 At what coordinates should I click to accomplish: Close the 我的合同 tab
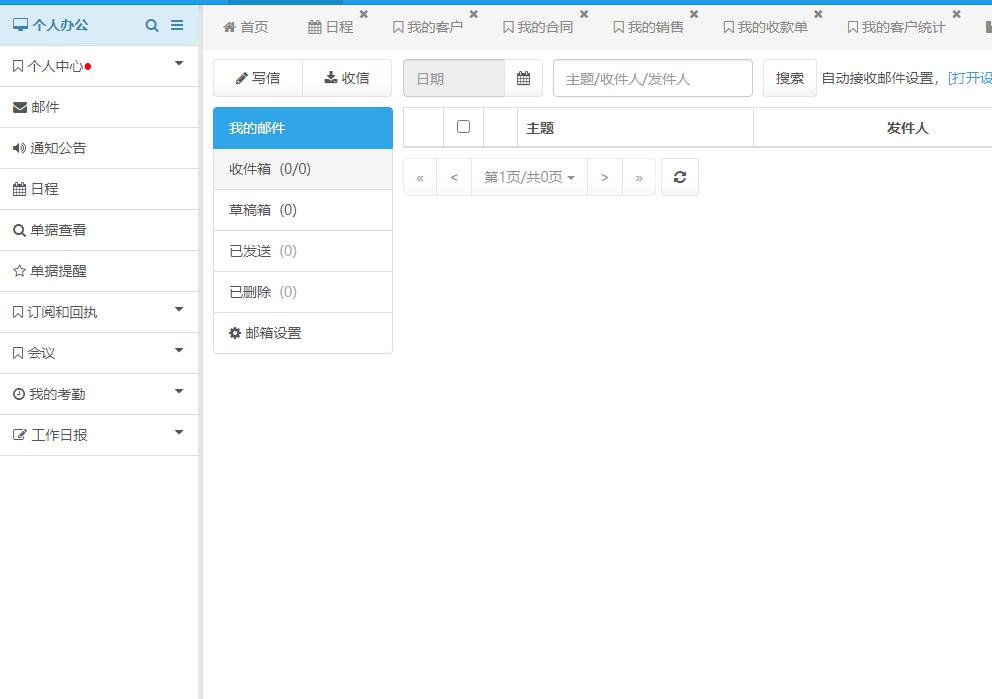(x=584, y=15)
